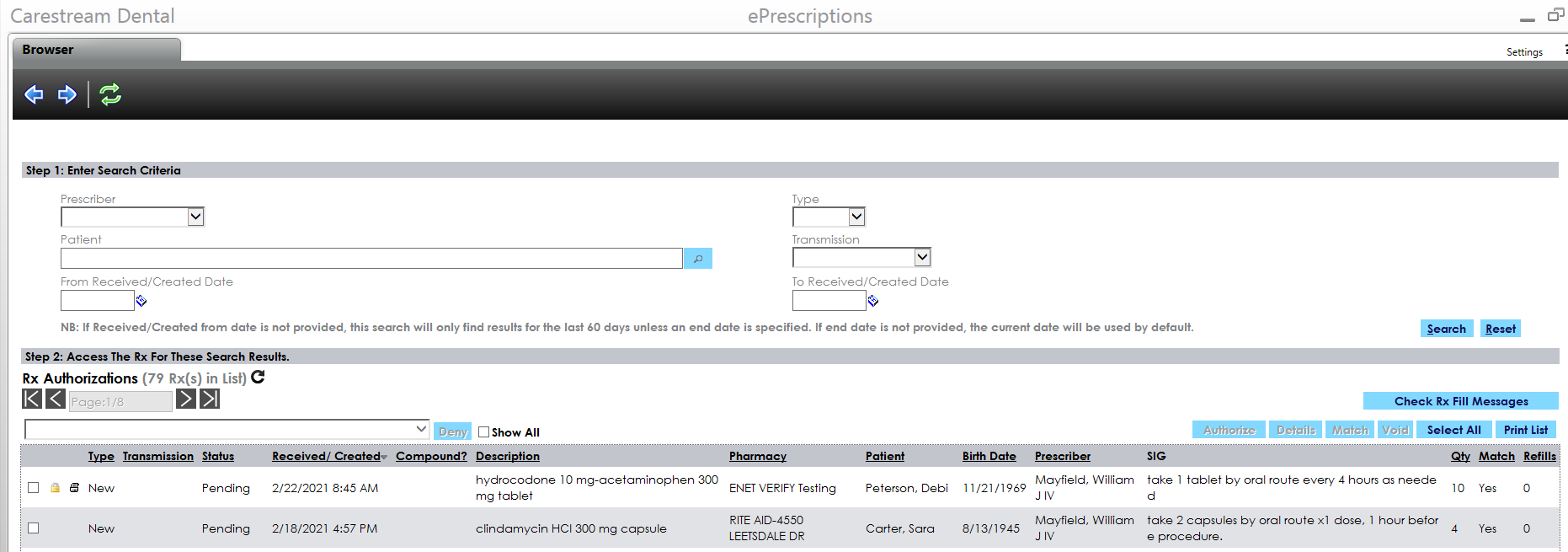1568x552 pixels.
Task: Open the To date calendar picker icon
Action: point(873,301)
